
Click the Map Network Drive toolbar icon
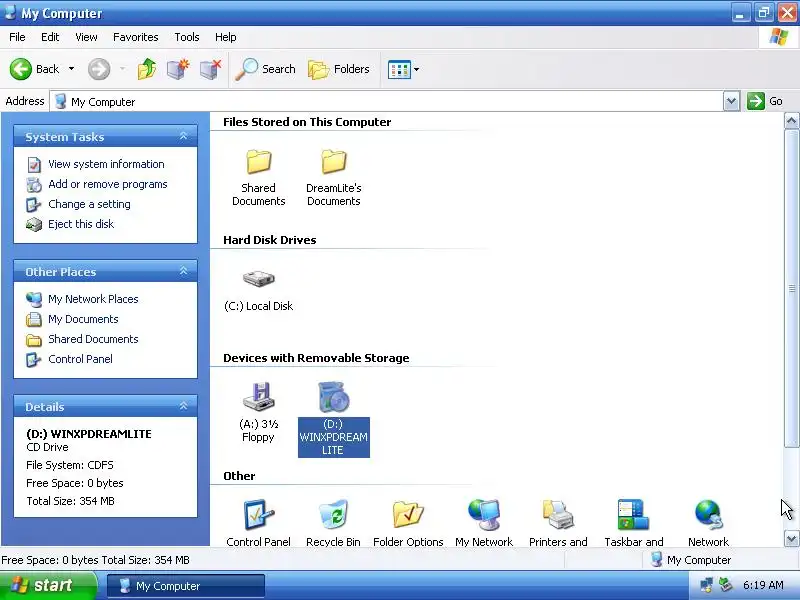pos(178,69)
